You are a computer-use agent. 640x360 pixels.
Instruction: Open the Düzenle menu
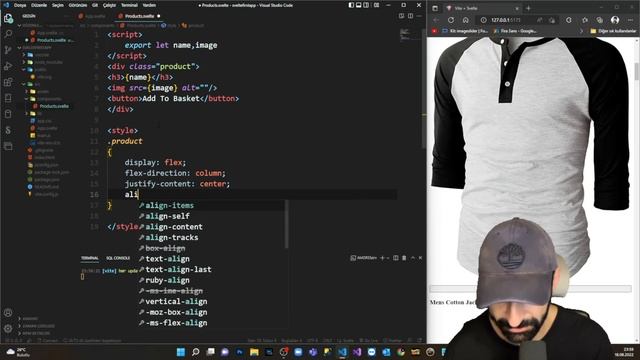coord(39,5)
